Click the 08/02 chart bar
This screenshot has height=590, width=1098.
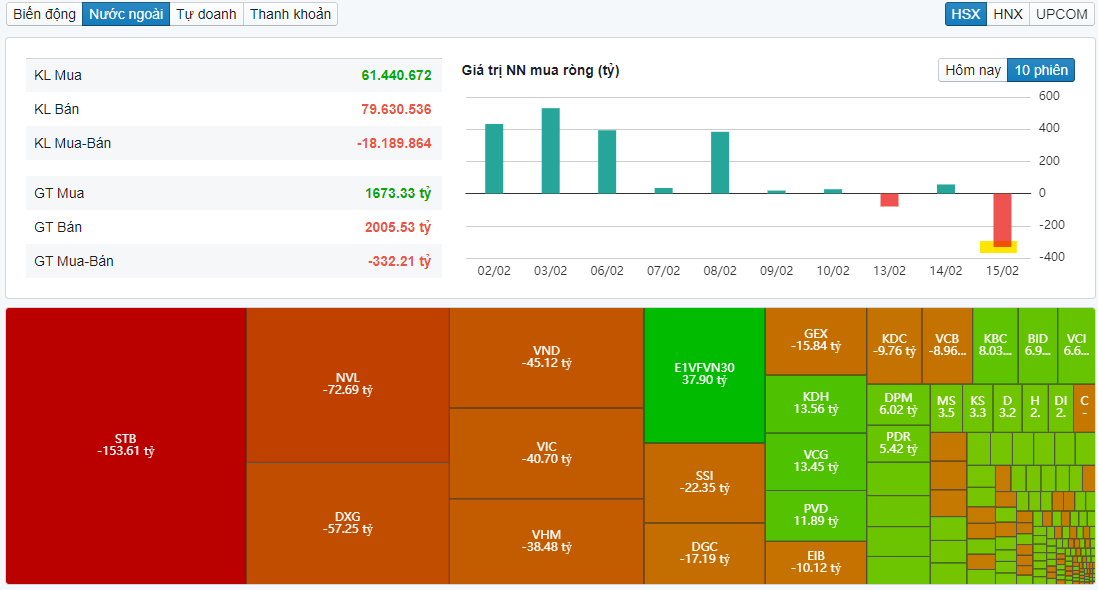click(x=720, y=162)
